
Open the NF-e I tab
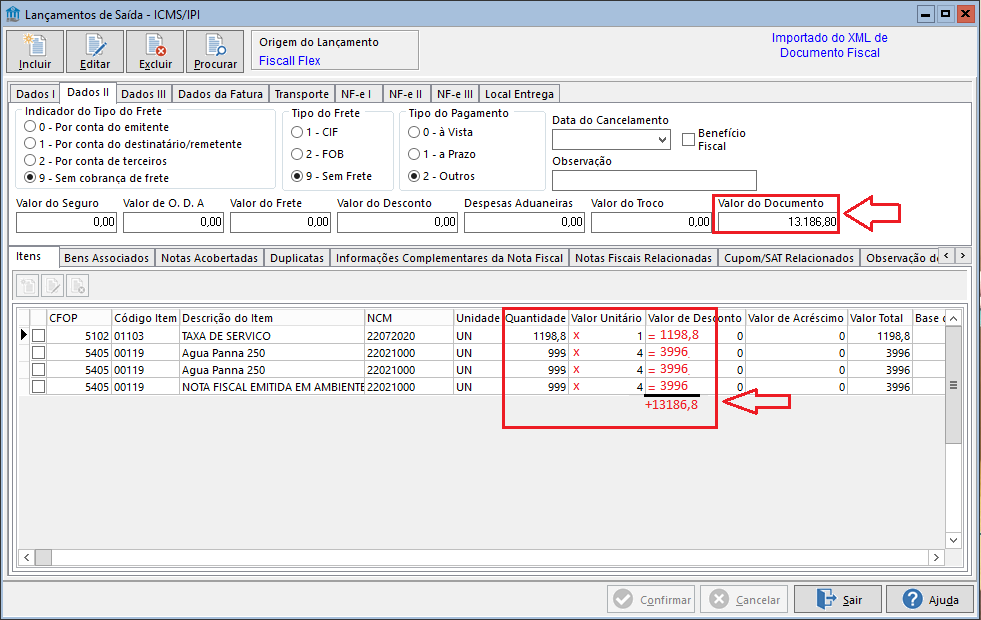[x=357, y=94]
